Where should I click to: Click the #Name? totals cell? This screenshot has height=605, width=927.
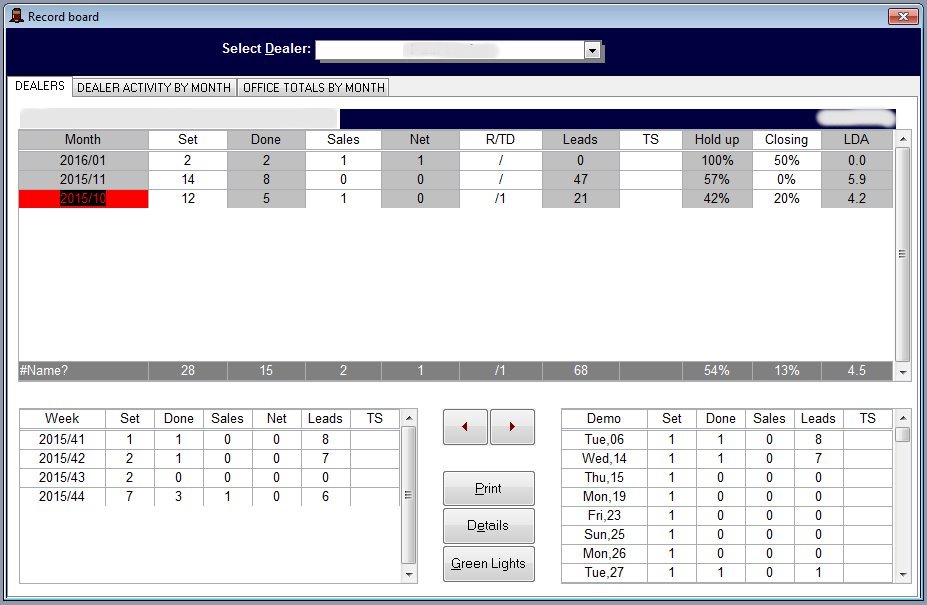coord(83,371)
